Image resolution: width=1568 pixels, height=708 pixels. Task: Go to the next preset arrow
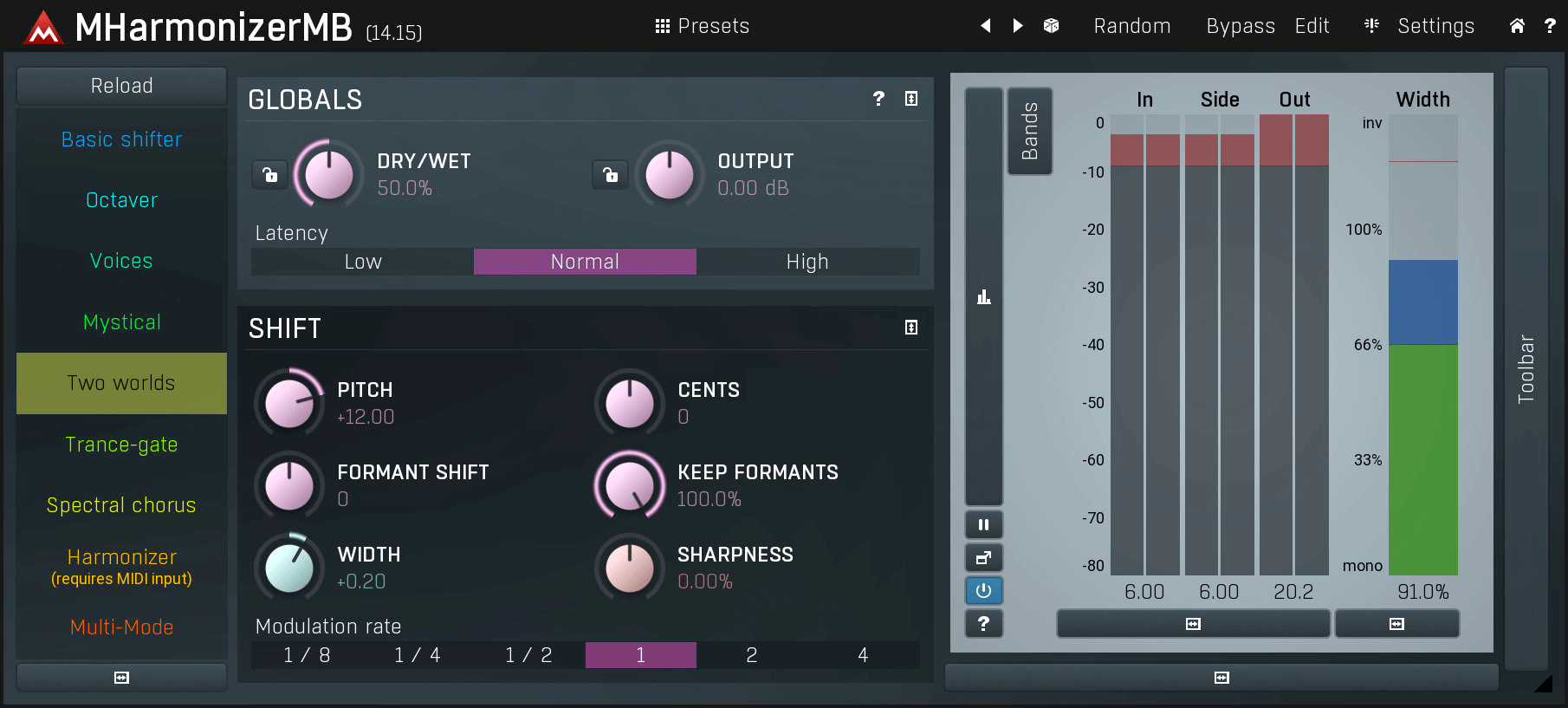click(x=1018, y=26)
